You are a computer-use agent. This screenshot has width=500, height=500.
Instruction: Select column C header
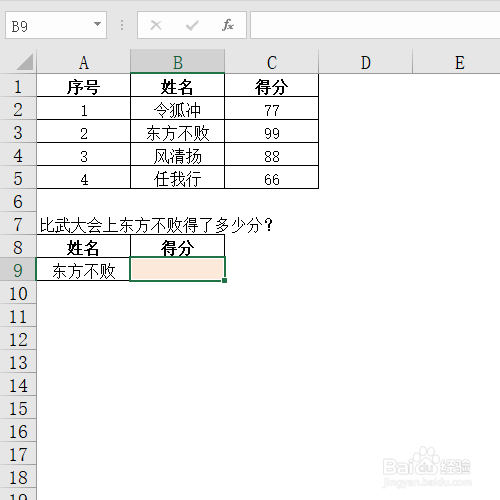tap(272, 62)
